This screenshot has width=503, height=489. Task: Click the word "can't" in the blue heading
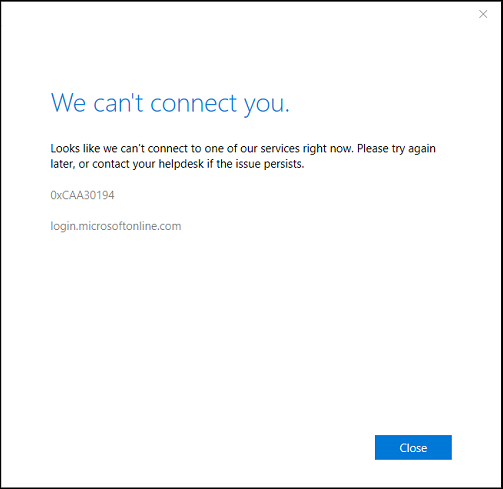coord(118,103)
